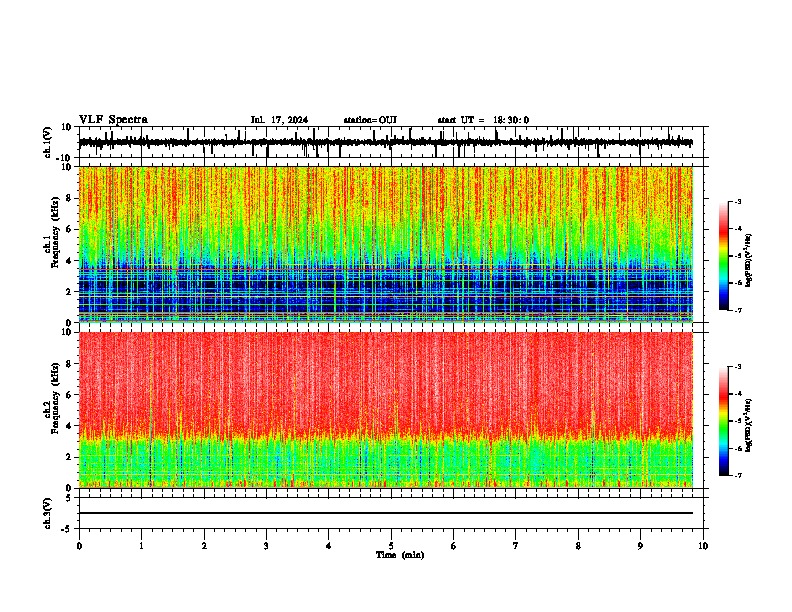The height and width of the screenshot is (612, 792).
Task: Click the "VLF Spectra" title text
Action: click(113, 120)
